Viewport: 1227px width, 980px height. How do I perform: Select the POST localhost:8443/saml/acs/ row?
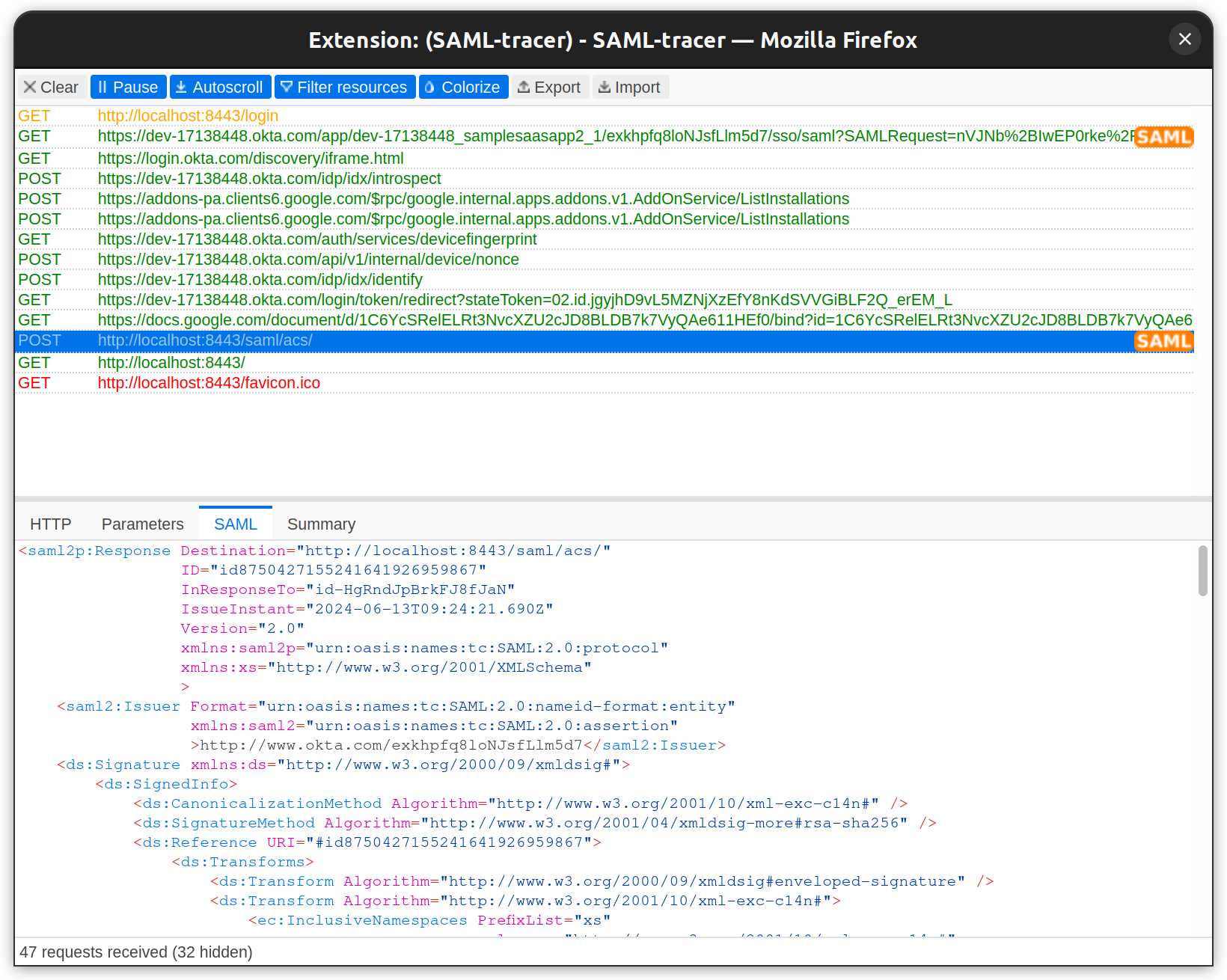tap(605, 341)
